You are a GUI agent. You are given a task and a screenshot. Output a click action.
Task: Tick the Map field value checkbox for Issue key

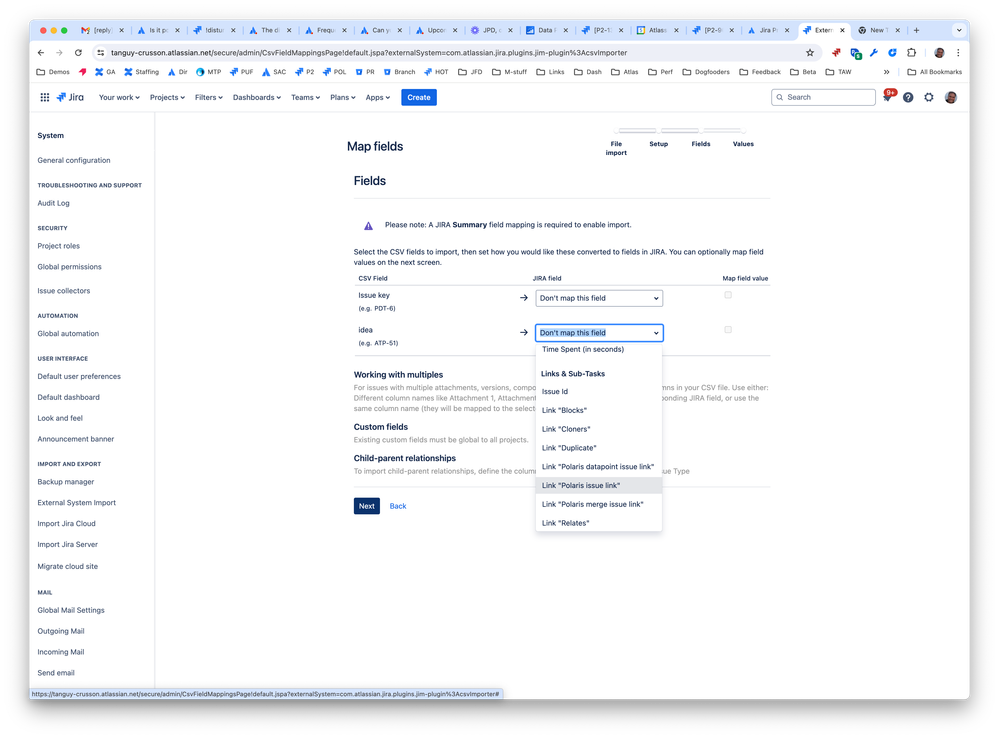click(728, 295)
